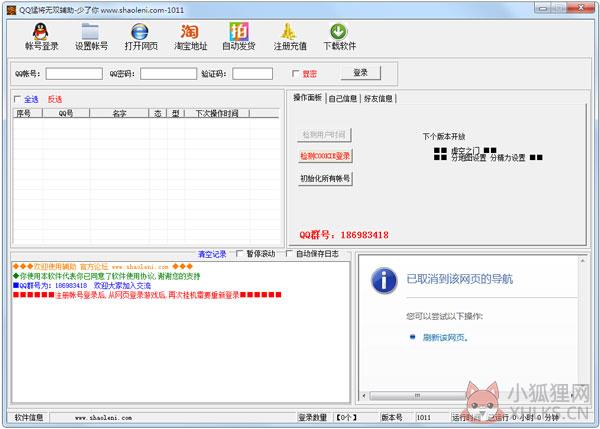Click the 已取消到该网页的导航 heading
This screenshot has height=429, width=600.
[459, 279]
